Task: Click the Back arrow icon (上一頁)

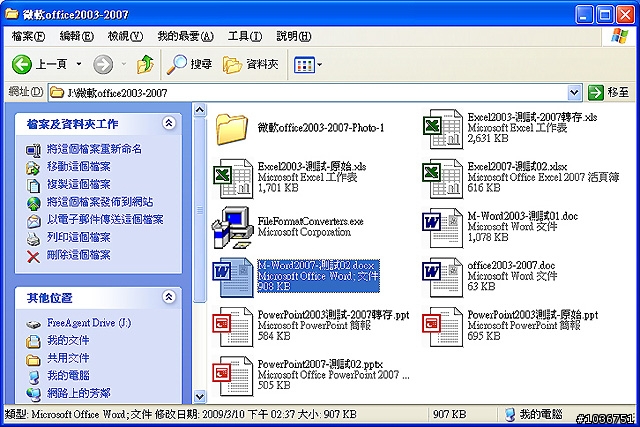Action: point(22,64)
